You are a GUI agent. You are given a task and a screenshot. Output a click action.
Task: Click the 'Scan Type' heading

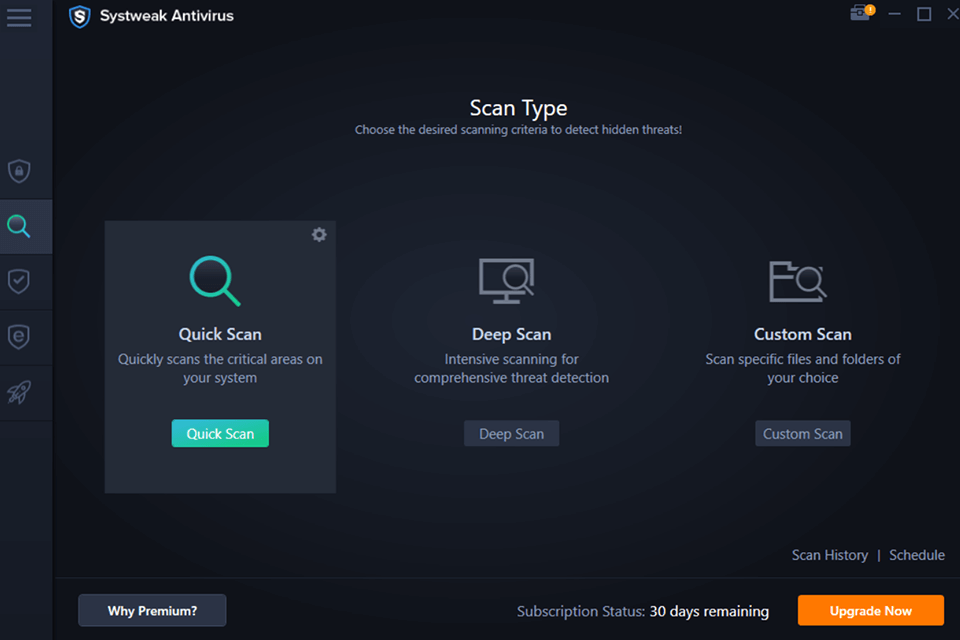[519, 108]
